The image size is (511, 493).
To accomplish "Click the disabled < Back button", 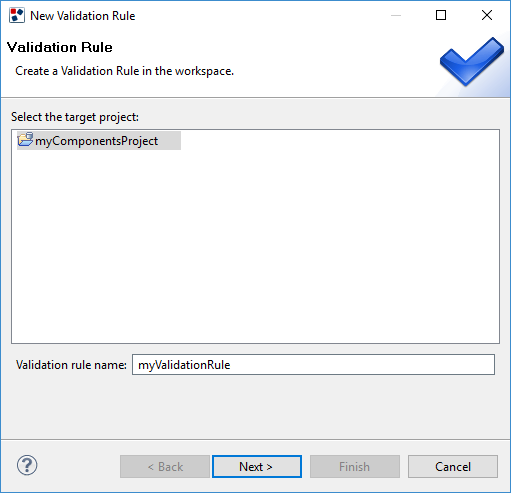I will (x=165, y=466).
